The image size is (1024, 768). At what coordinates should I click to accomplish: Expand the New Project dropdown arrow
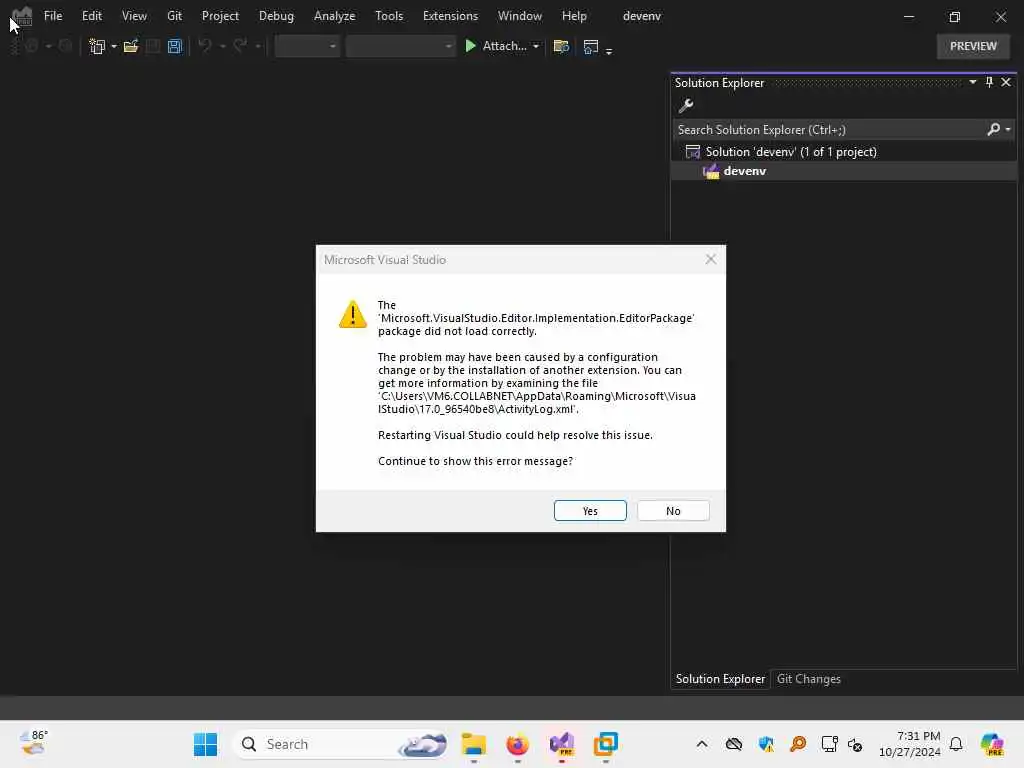click(114, 46)
